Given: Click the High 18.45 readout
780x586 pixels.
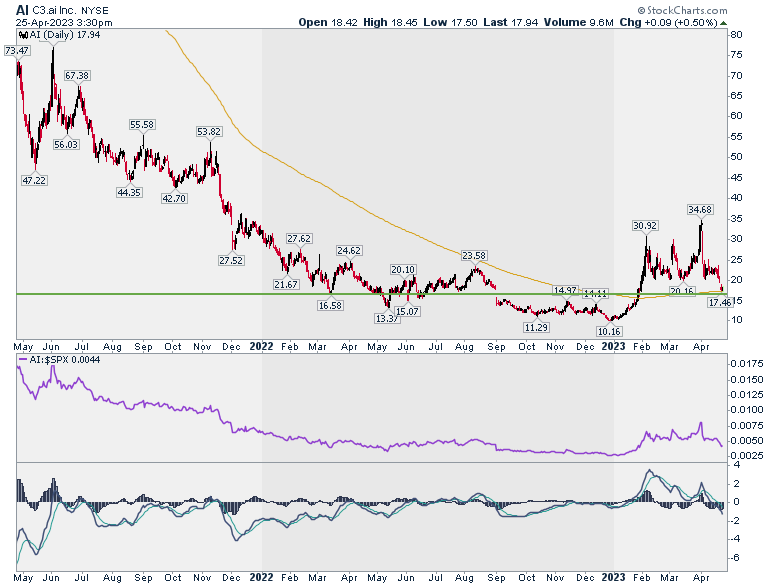Looking at the screenshot, I should [390, 22].
